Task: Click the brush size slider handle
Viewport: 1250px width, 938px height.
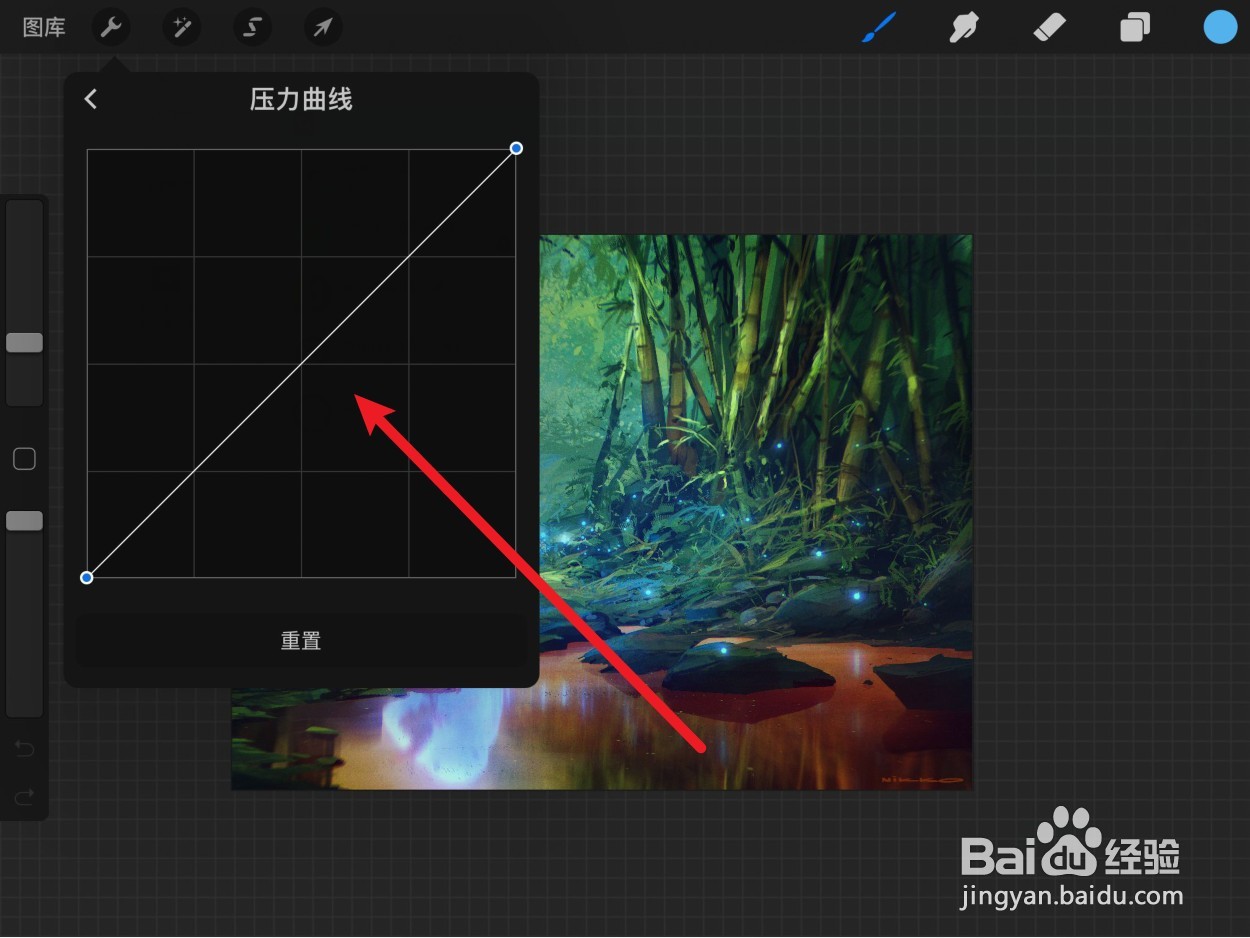Action: click(24, 343)
